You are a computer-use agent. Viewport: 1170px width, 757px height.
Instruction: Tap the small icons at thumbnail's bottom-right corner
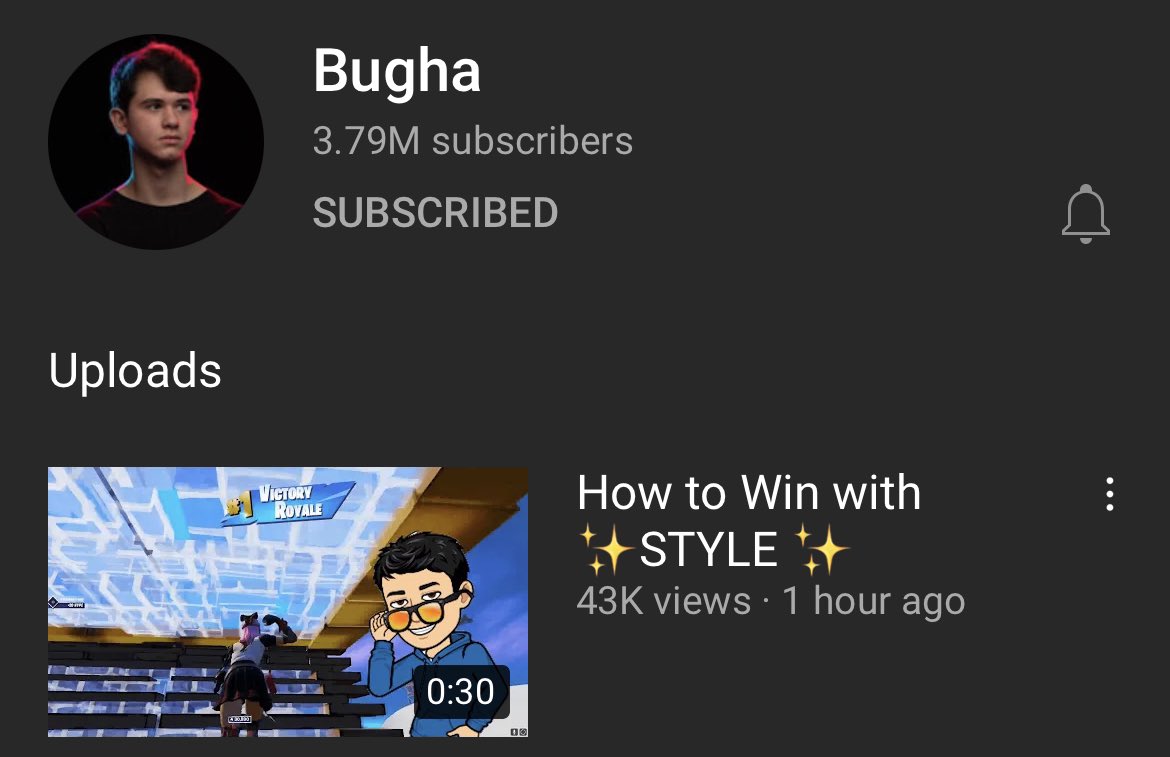519,732
